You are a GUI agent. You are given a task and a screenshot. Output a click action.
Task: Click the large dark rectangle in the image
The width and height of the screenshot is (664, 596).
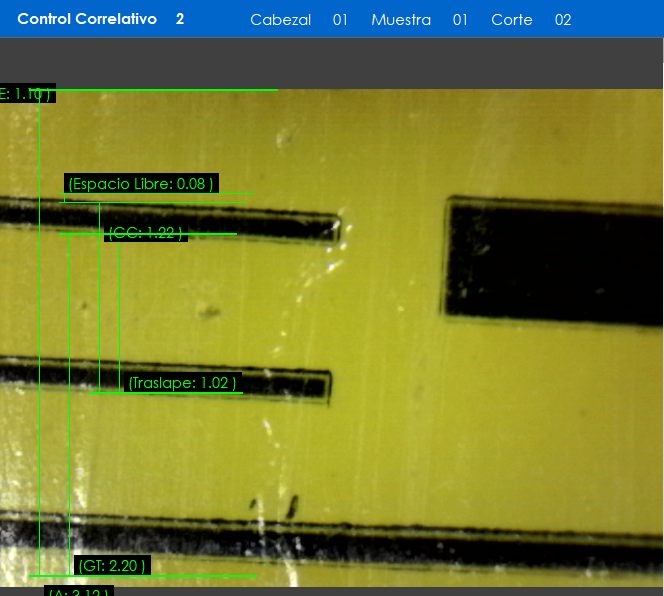(x=553, y=260)
